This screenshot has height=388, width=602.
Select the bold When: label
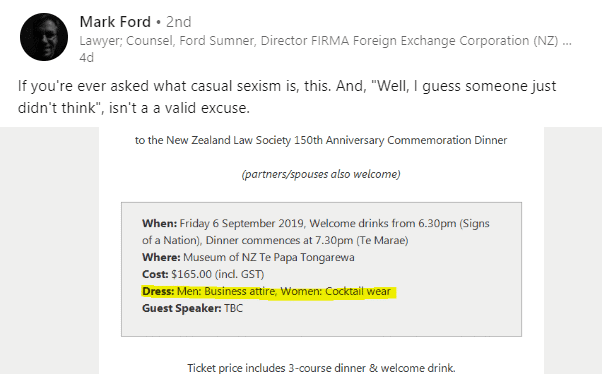[x=159, y=223]
